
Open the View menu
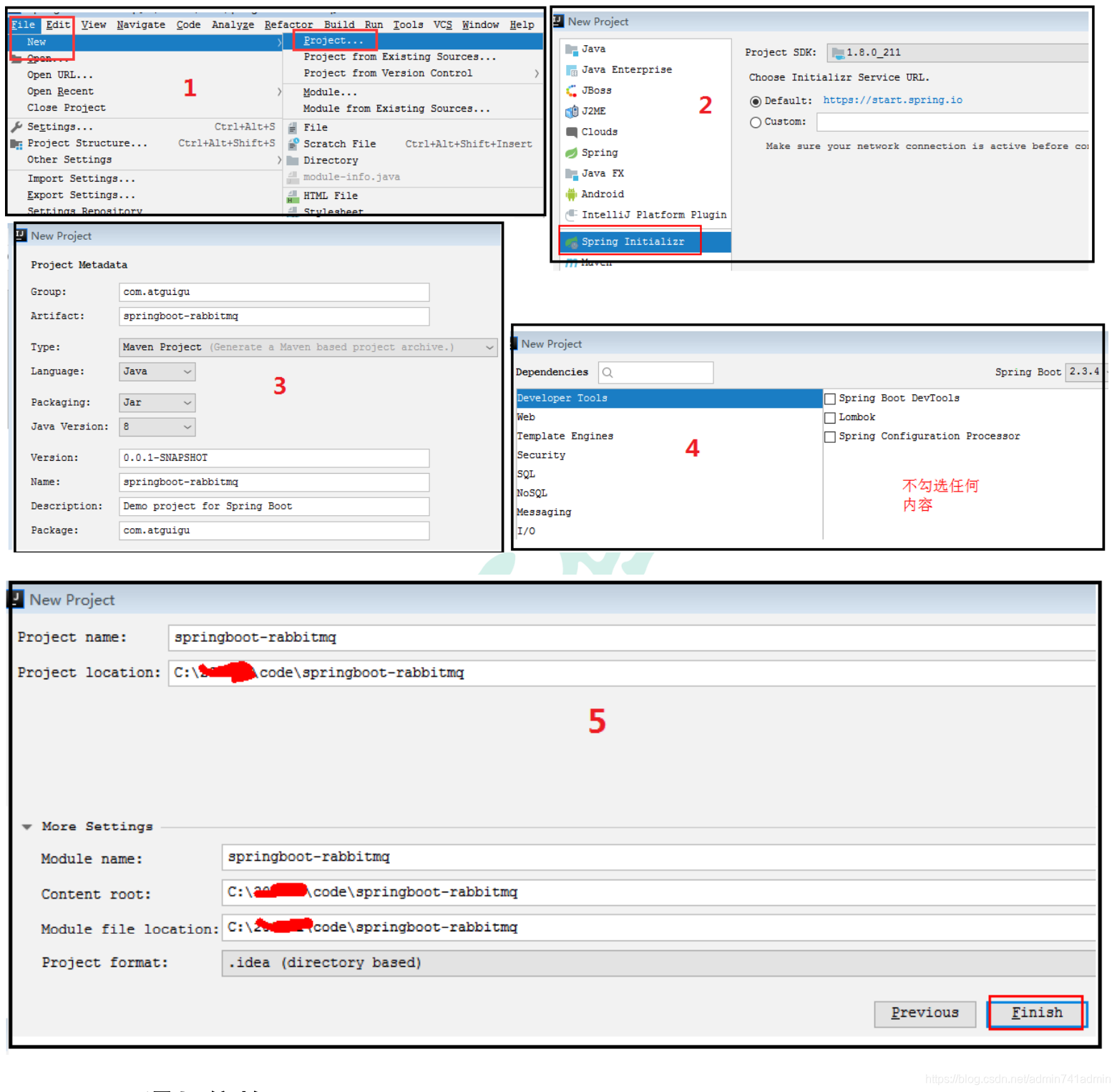pos(94,24)
